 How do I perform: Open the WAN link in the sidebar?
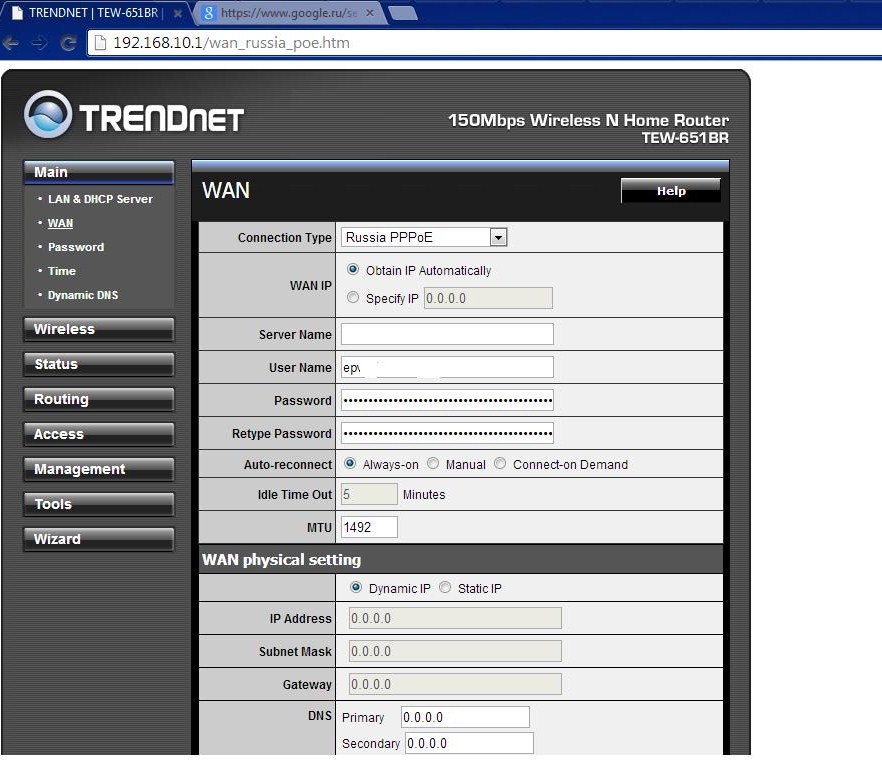click(x=60, y=223)
